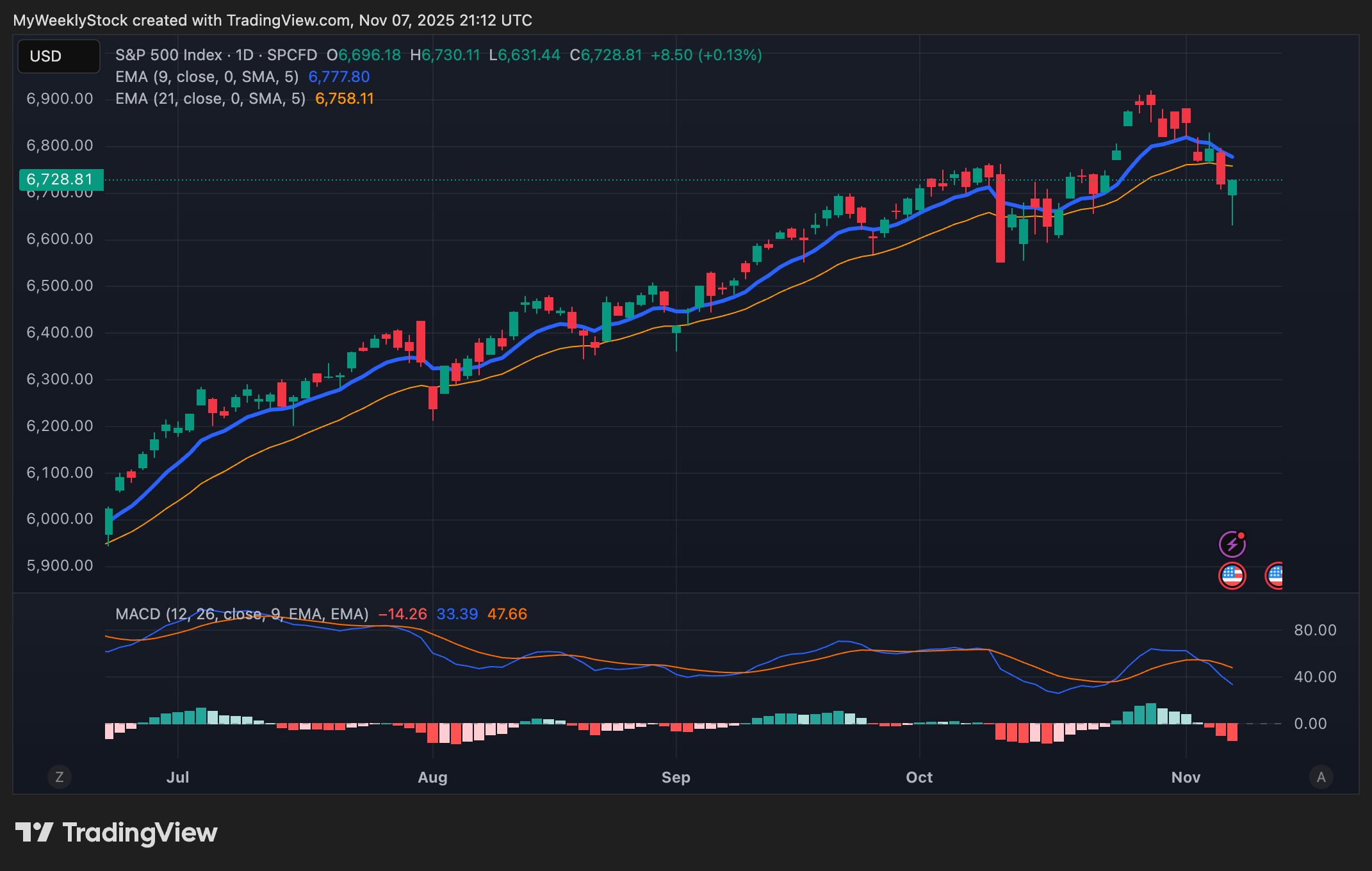Click the MACD histogram value -14.26

pos(402,614)
